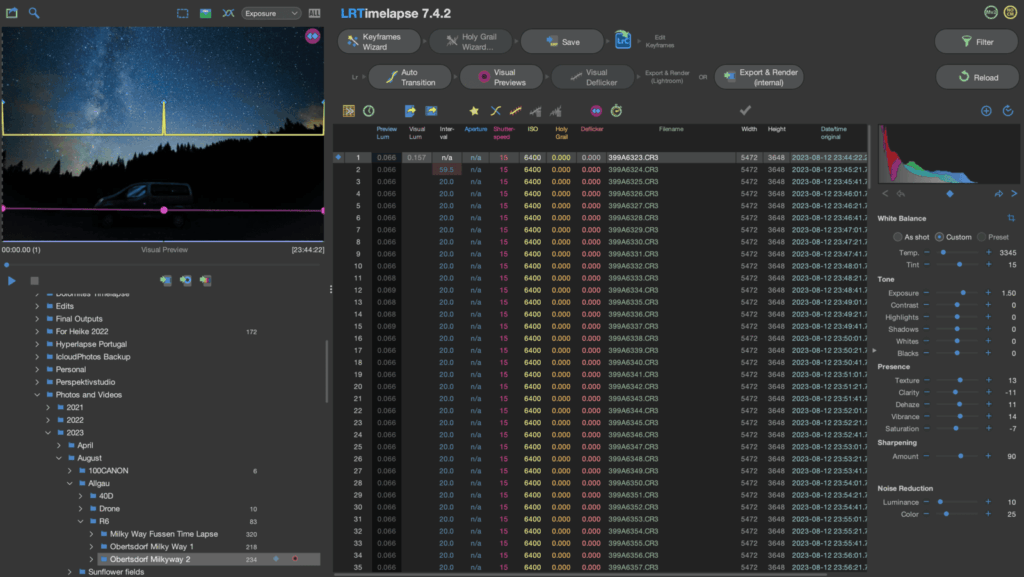This screenshot has width=1024, height=577.
Task: Select the Preset white balance option
Action: coord(982,237)
